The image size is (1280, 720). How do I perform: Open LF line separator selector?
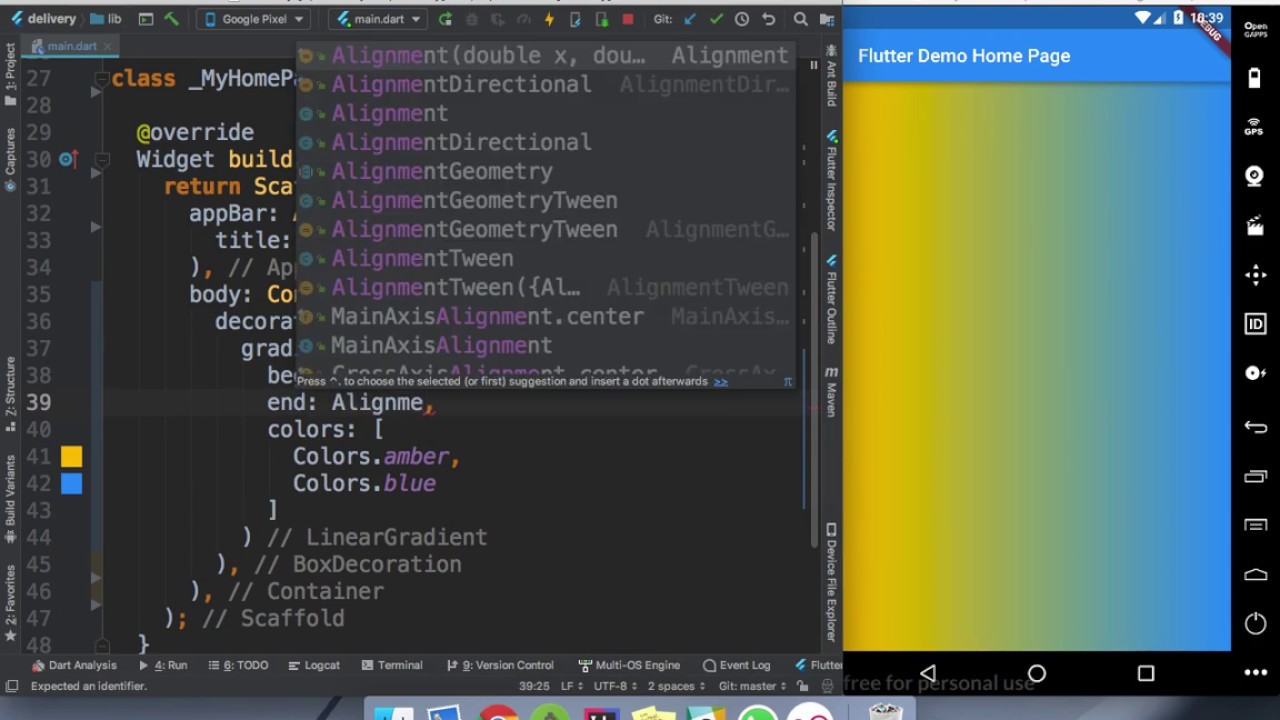click(x=571, y=686)
